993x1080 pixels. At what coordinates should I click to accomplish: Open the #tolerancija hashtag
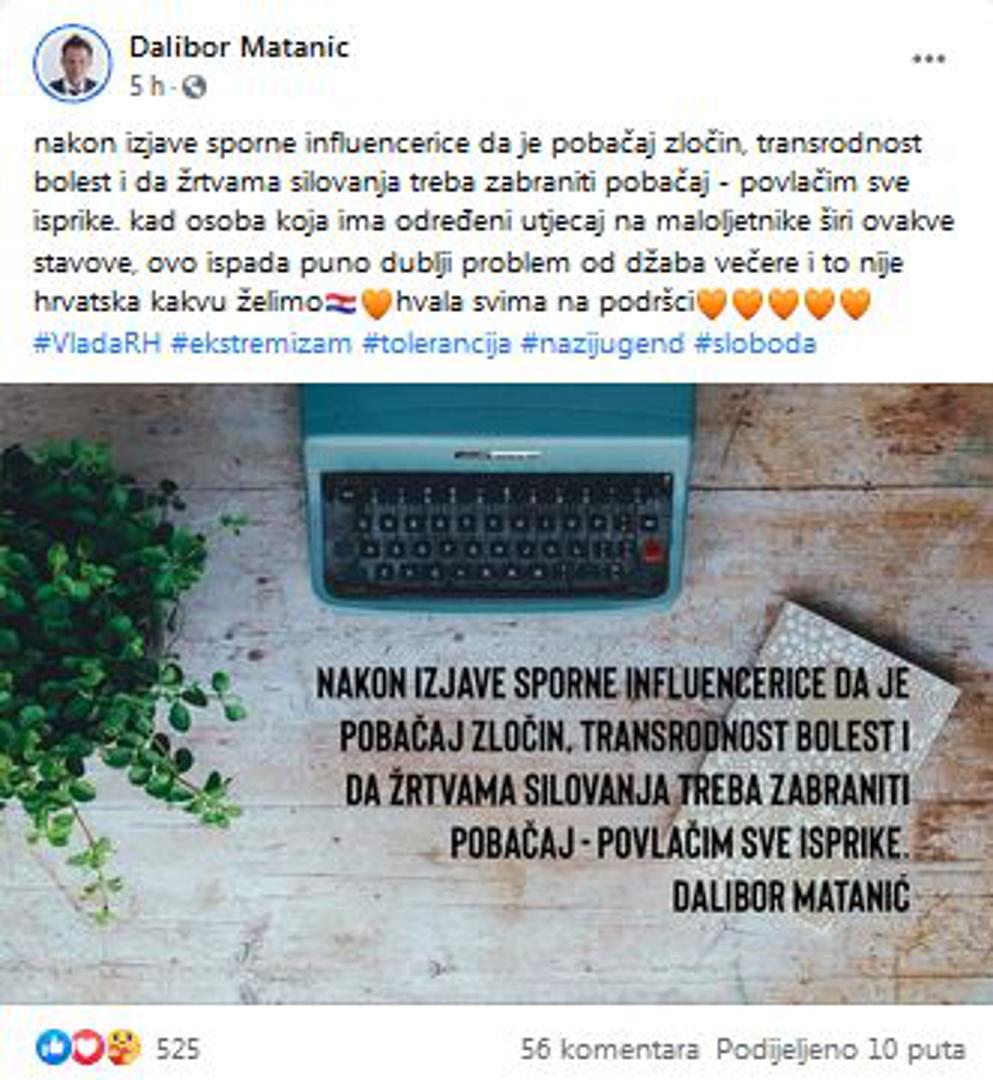pyautogui.click(x=437, y=343)
